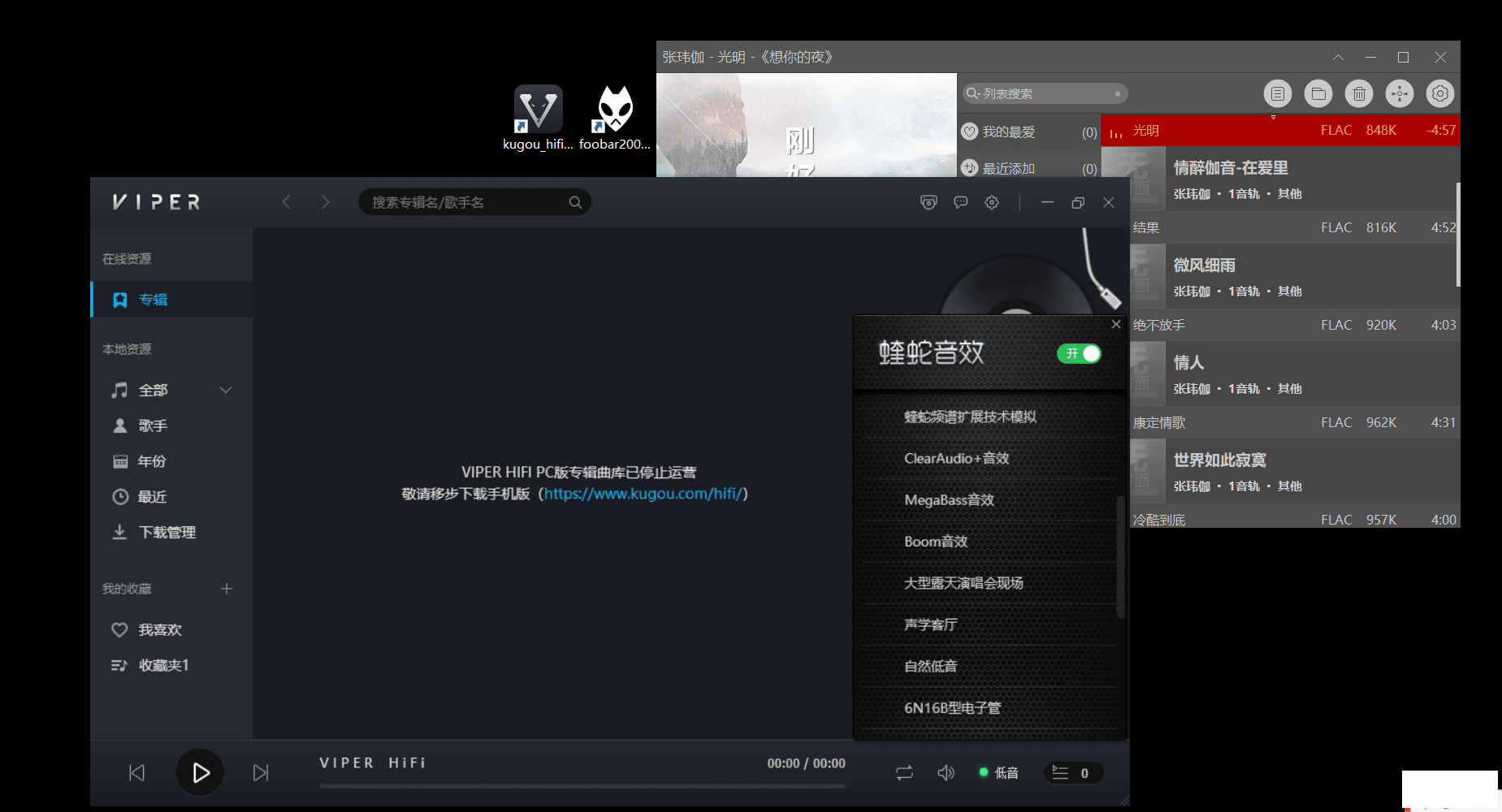Select track 冷酷到底 in foobar playlist
Image resolution: width=1502 pixels, height=812 pixels.
click(x=1293, y=520)
